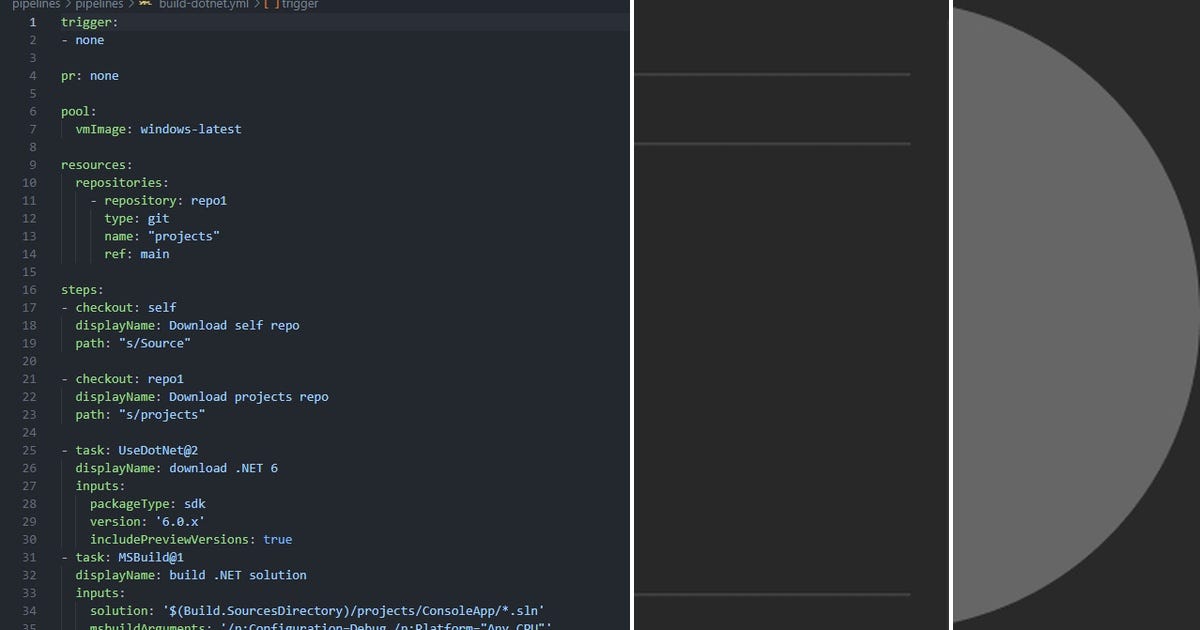
Task: Place cursor on '- none' under trigger
Action: click(x=82, y=40)
